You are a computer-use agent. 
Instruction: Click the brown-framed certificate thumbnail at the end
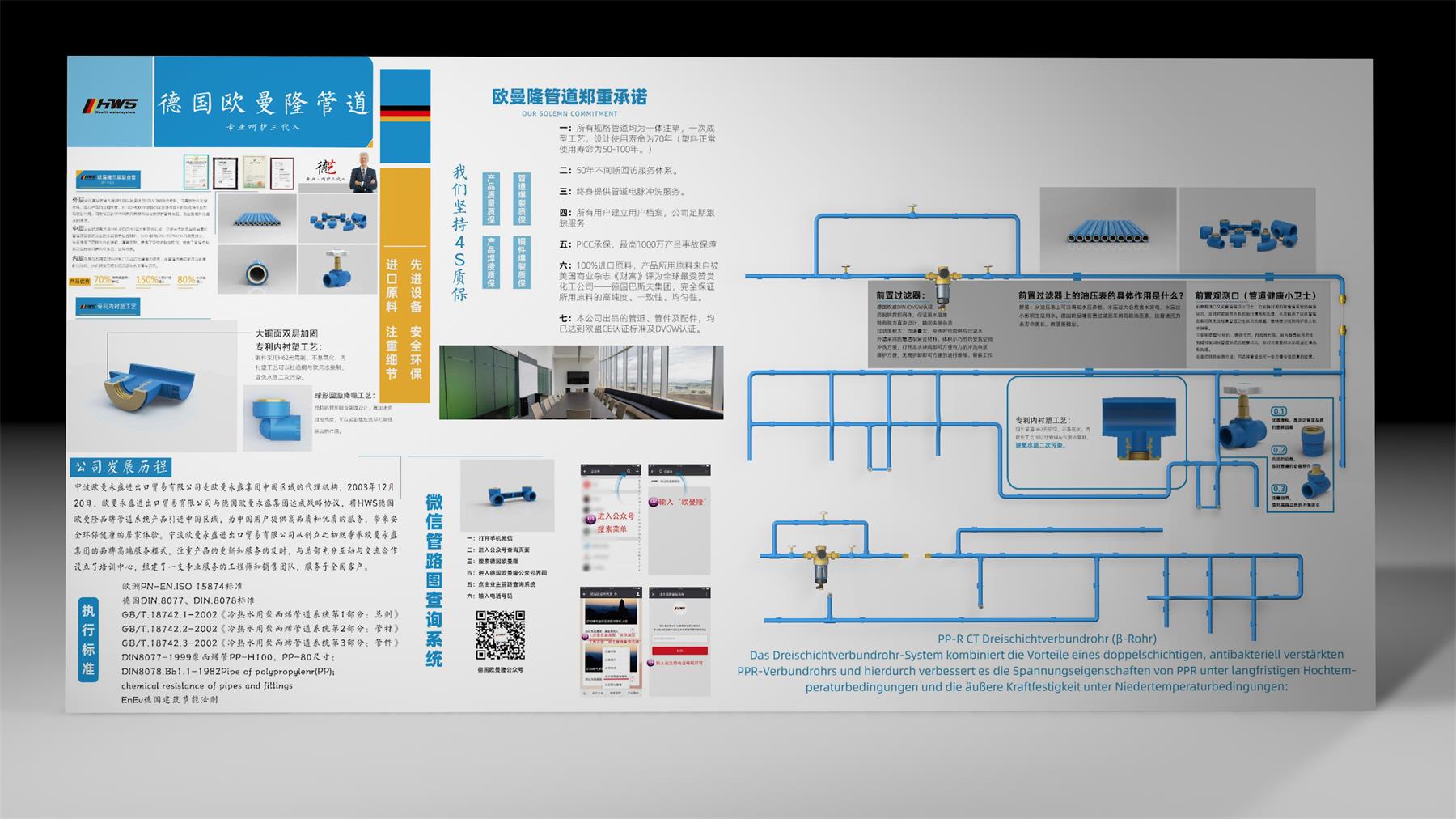tap(281, 173)
